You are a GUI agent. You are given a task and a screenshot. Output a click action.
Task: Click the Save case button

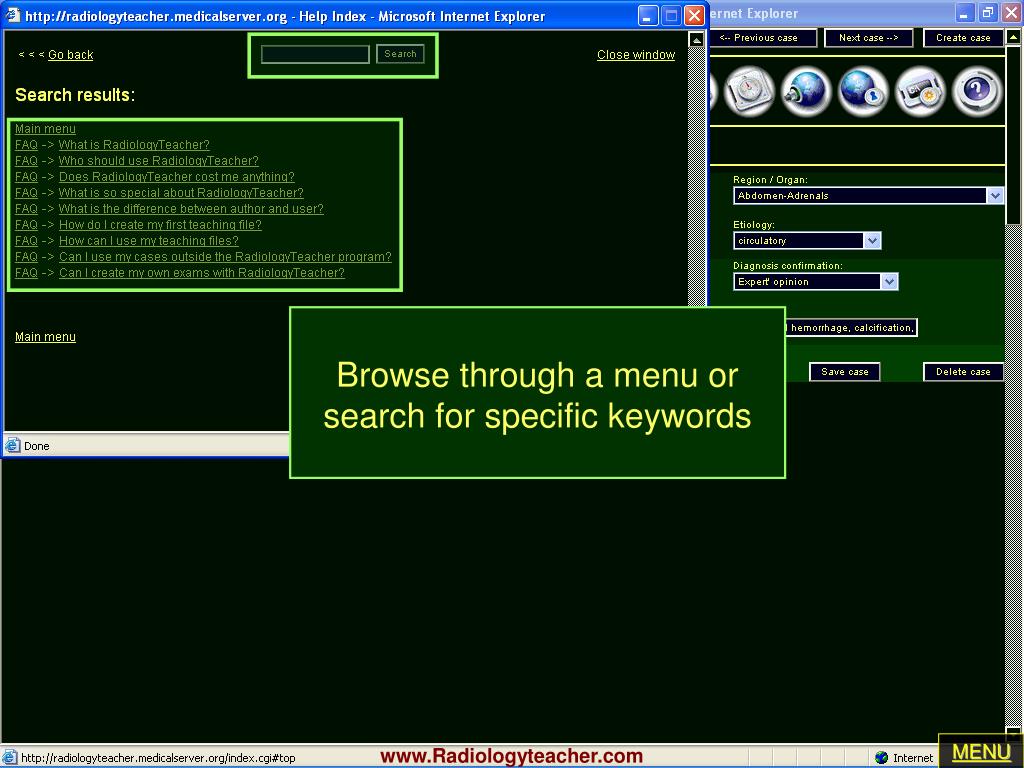tap(844, 372)
